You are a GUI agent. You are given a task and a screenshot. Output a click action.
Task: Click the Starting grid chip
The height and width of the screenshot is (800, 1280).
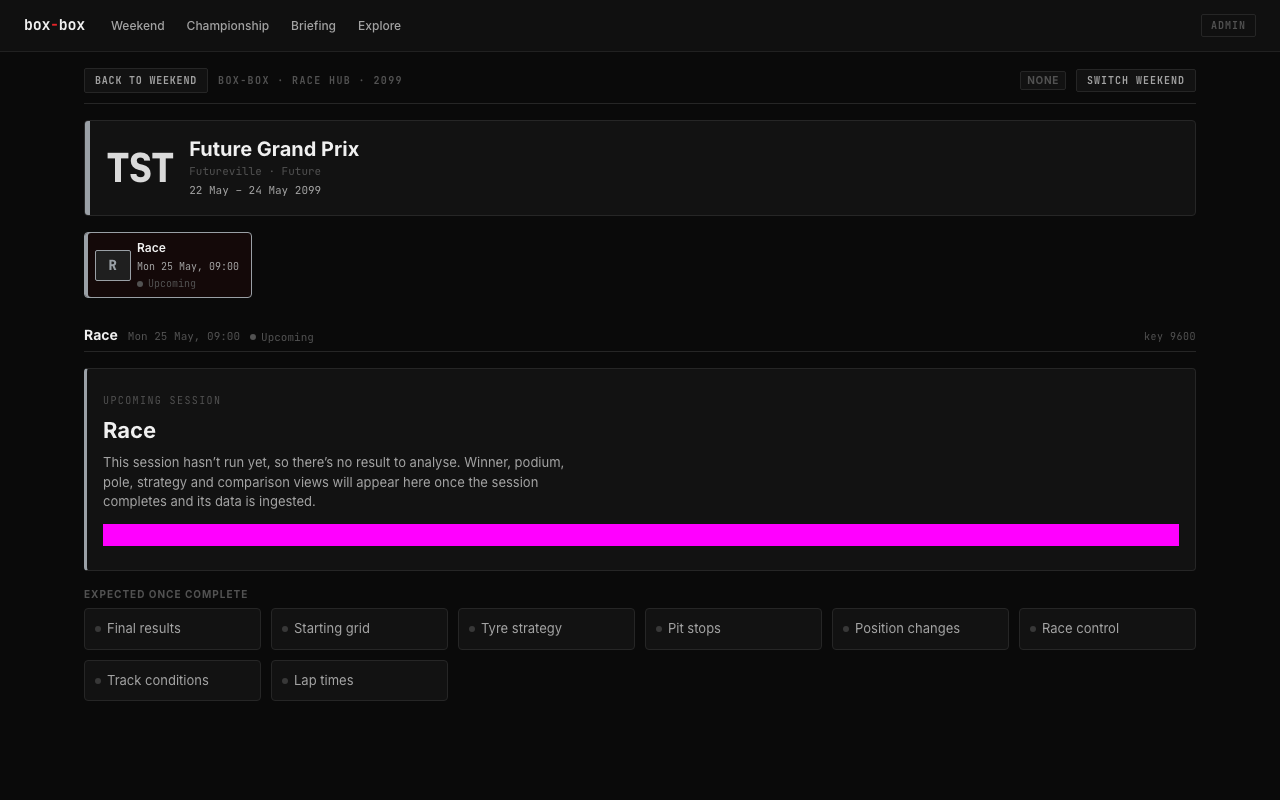359,629
